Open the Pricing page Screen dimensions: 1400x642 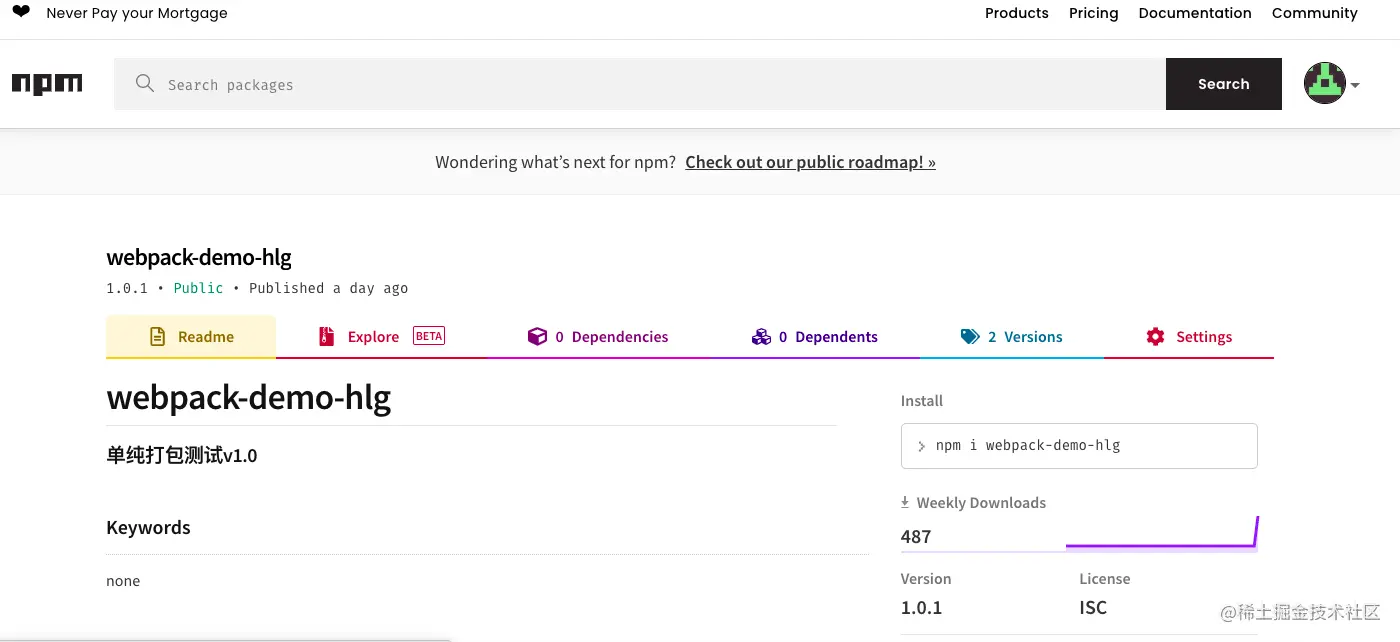[1093, 13]
